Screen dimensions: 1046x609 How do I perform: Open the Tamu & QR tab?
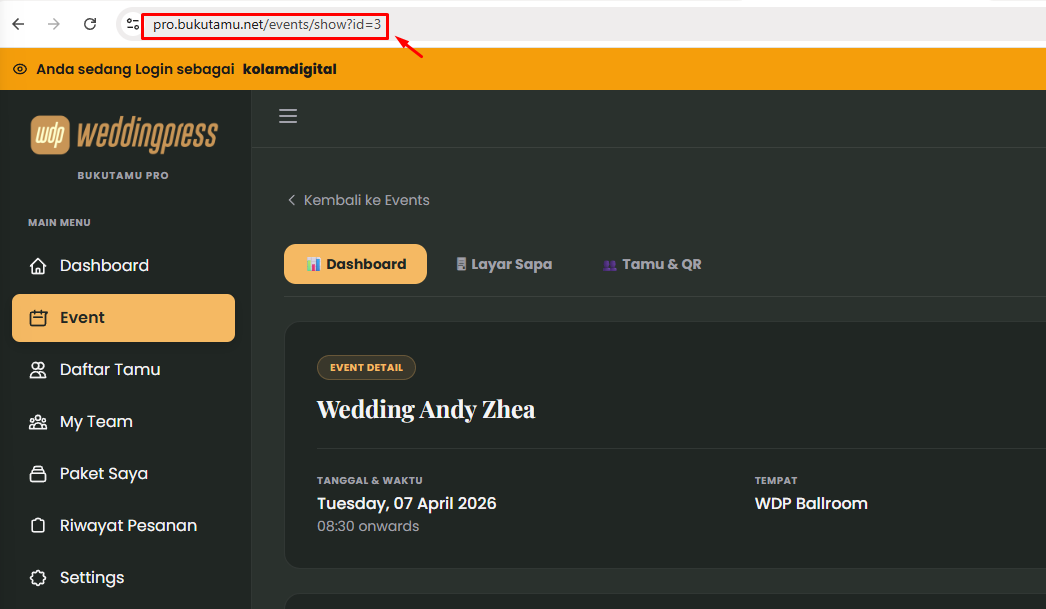pyautogui.click(x=652, y=263)
